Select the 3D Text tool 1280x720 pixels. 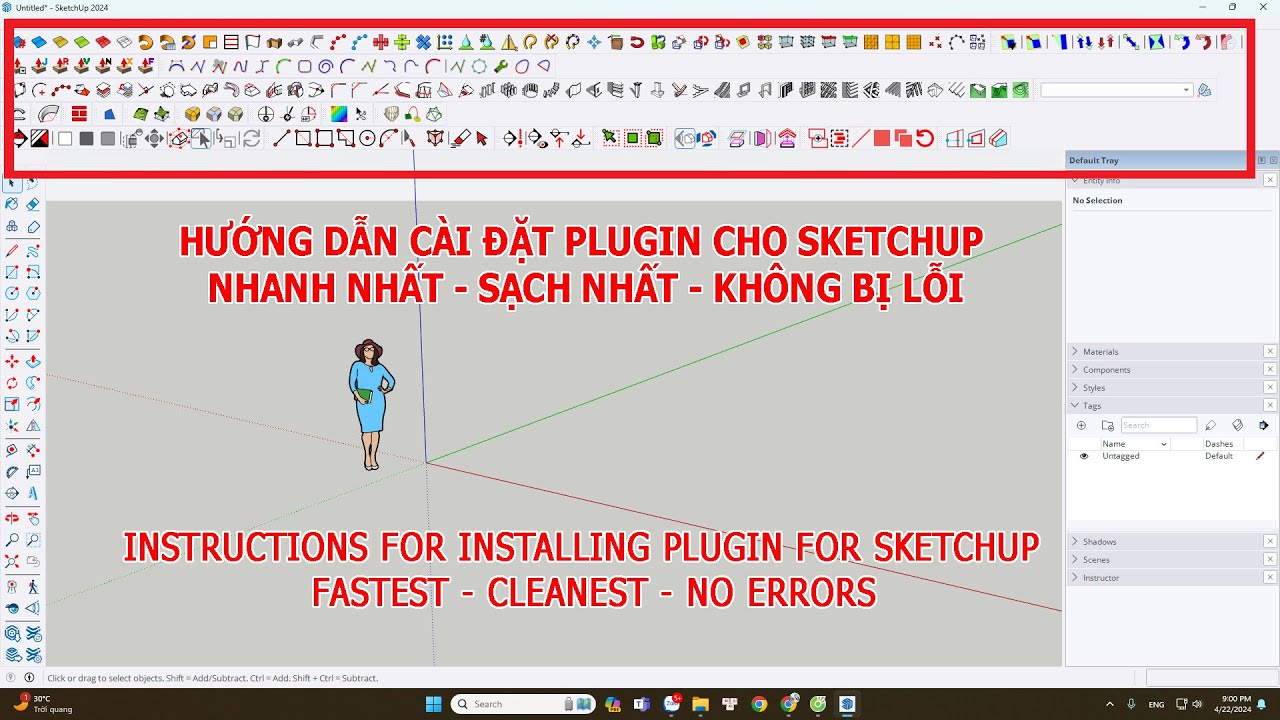33,493
